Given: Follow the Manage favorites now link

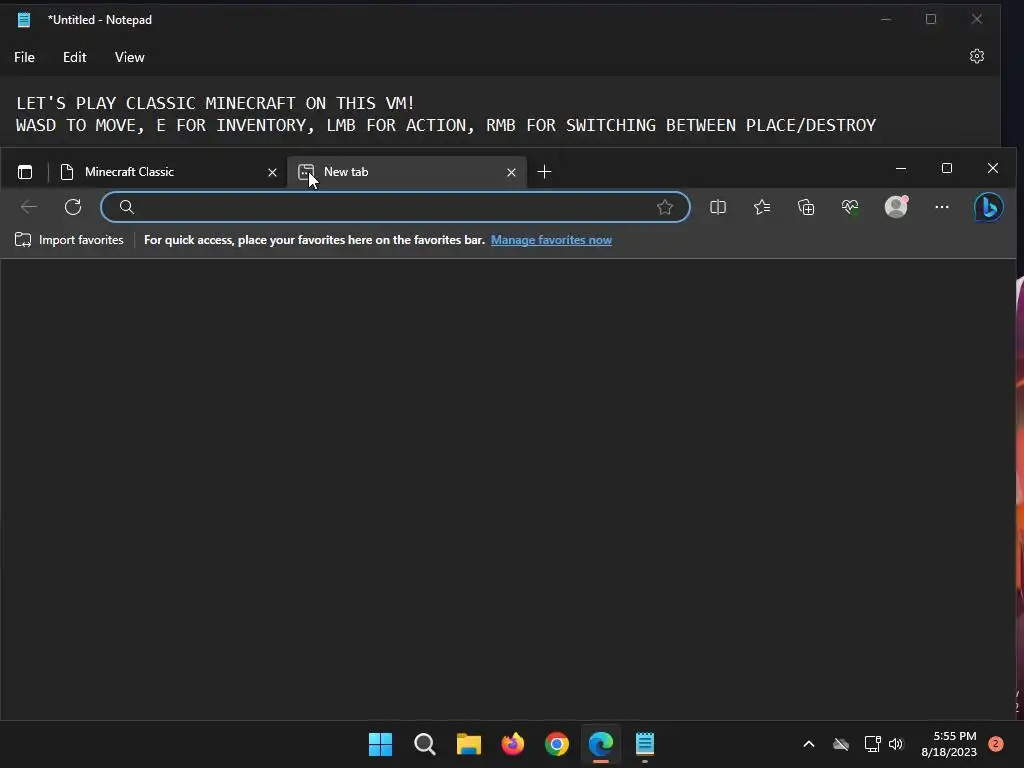Looking at the screenshot, I should (551, 240).
